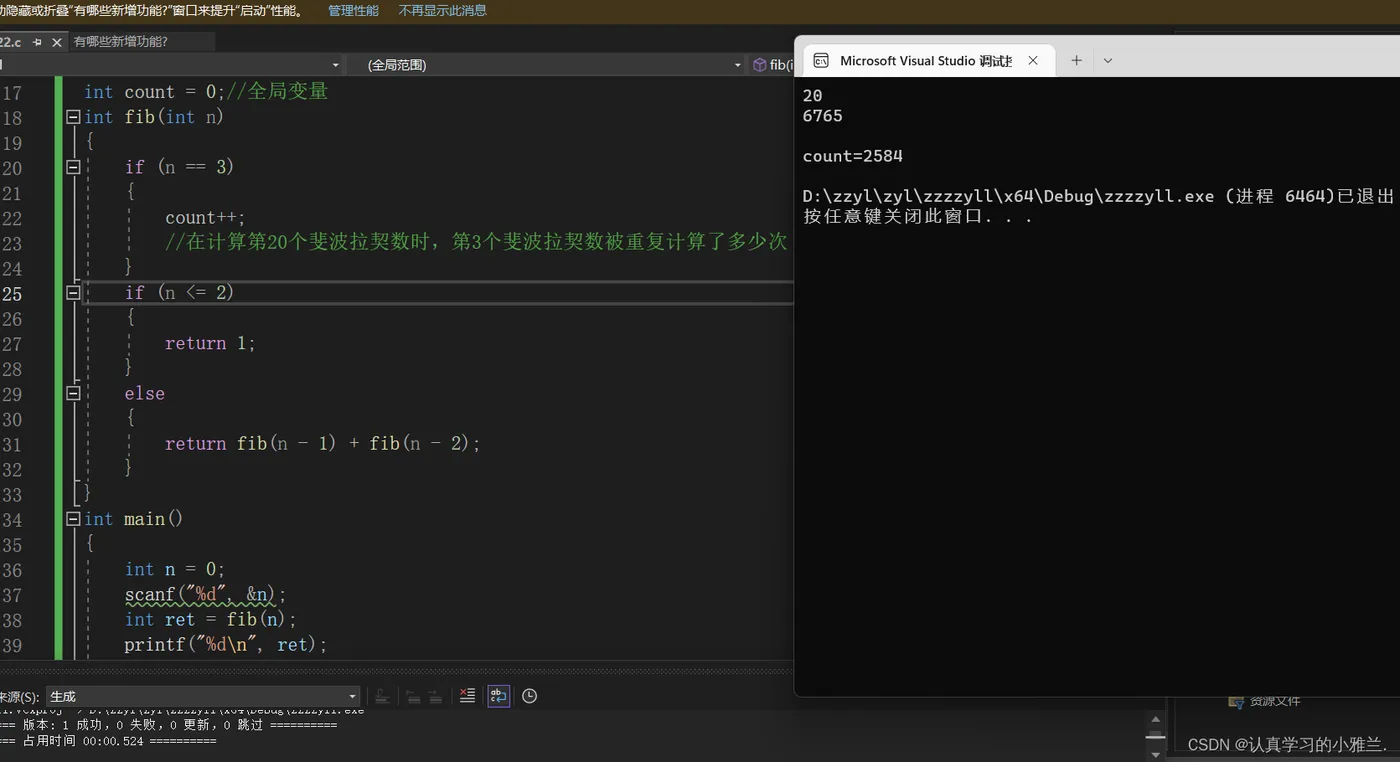Click the Chinese comment on line 23
This screenshot has width=1400, height=762.
click(476, 243)
